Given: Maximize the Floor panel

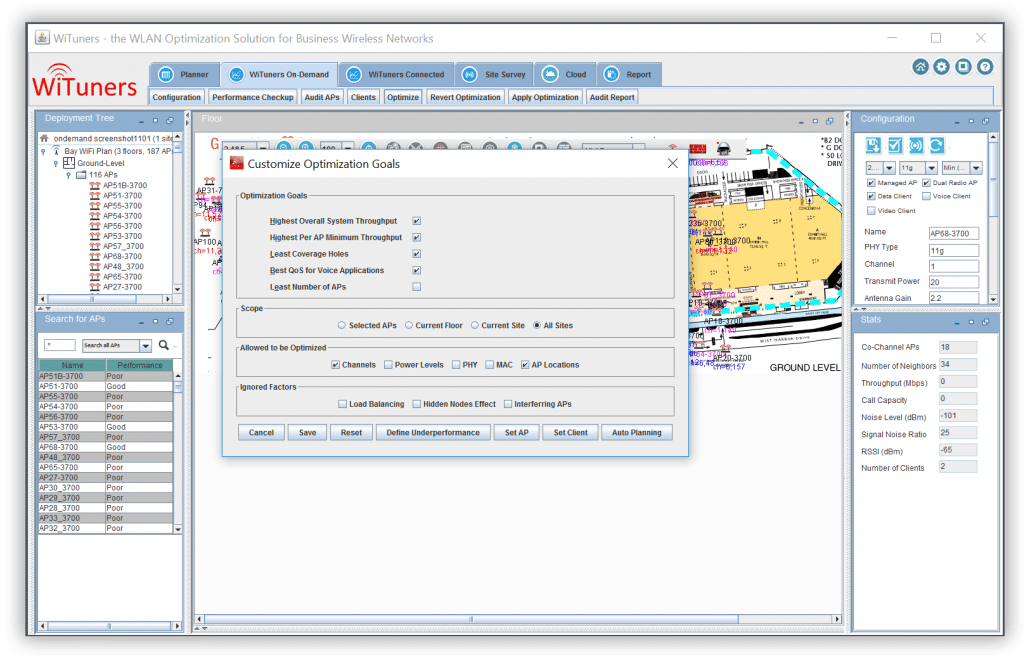Looking at the screenshot, I should [x=815, y=122].
